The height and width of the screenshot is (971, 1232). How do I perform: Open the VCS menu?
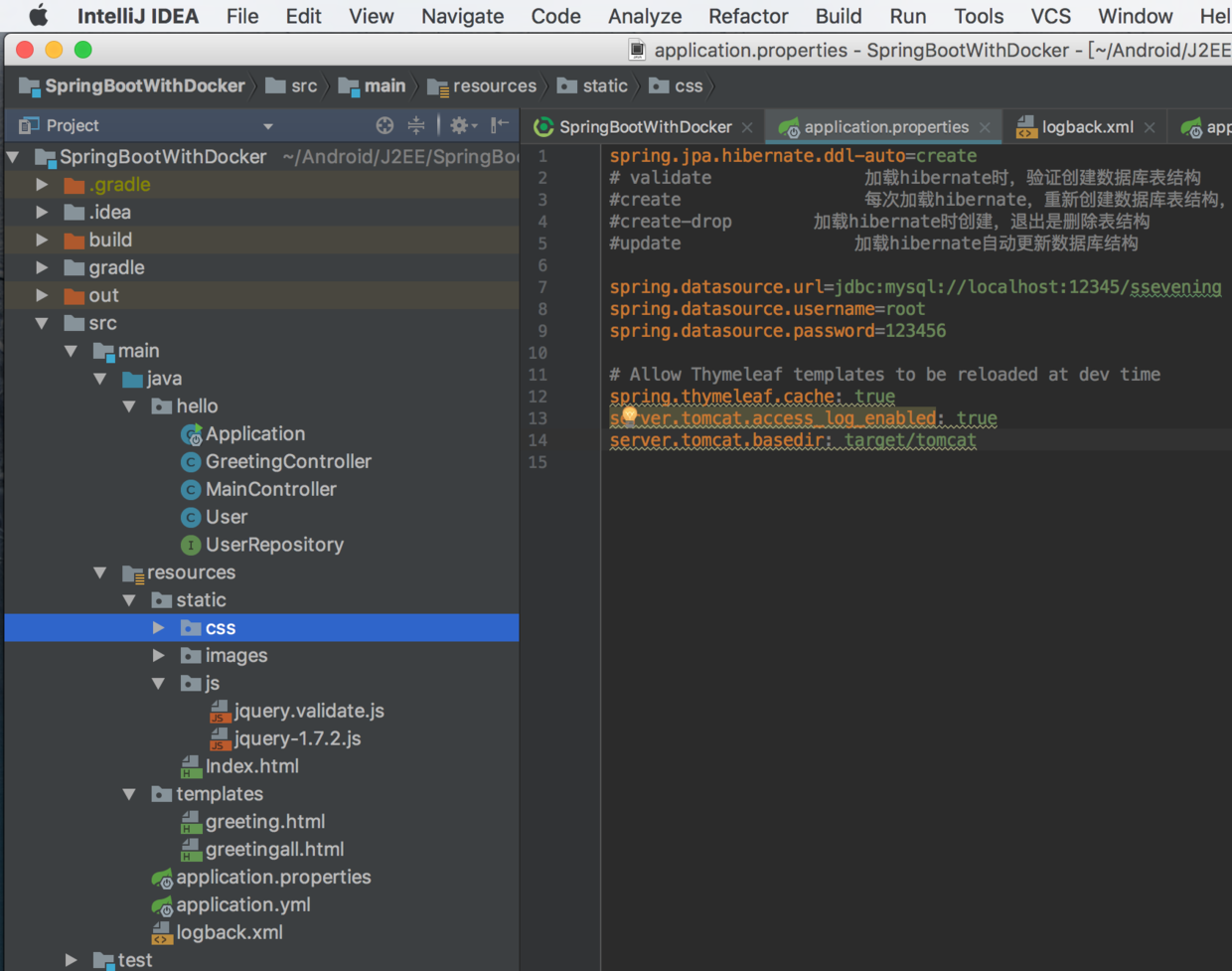1050,16
